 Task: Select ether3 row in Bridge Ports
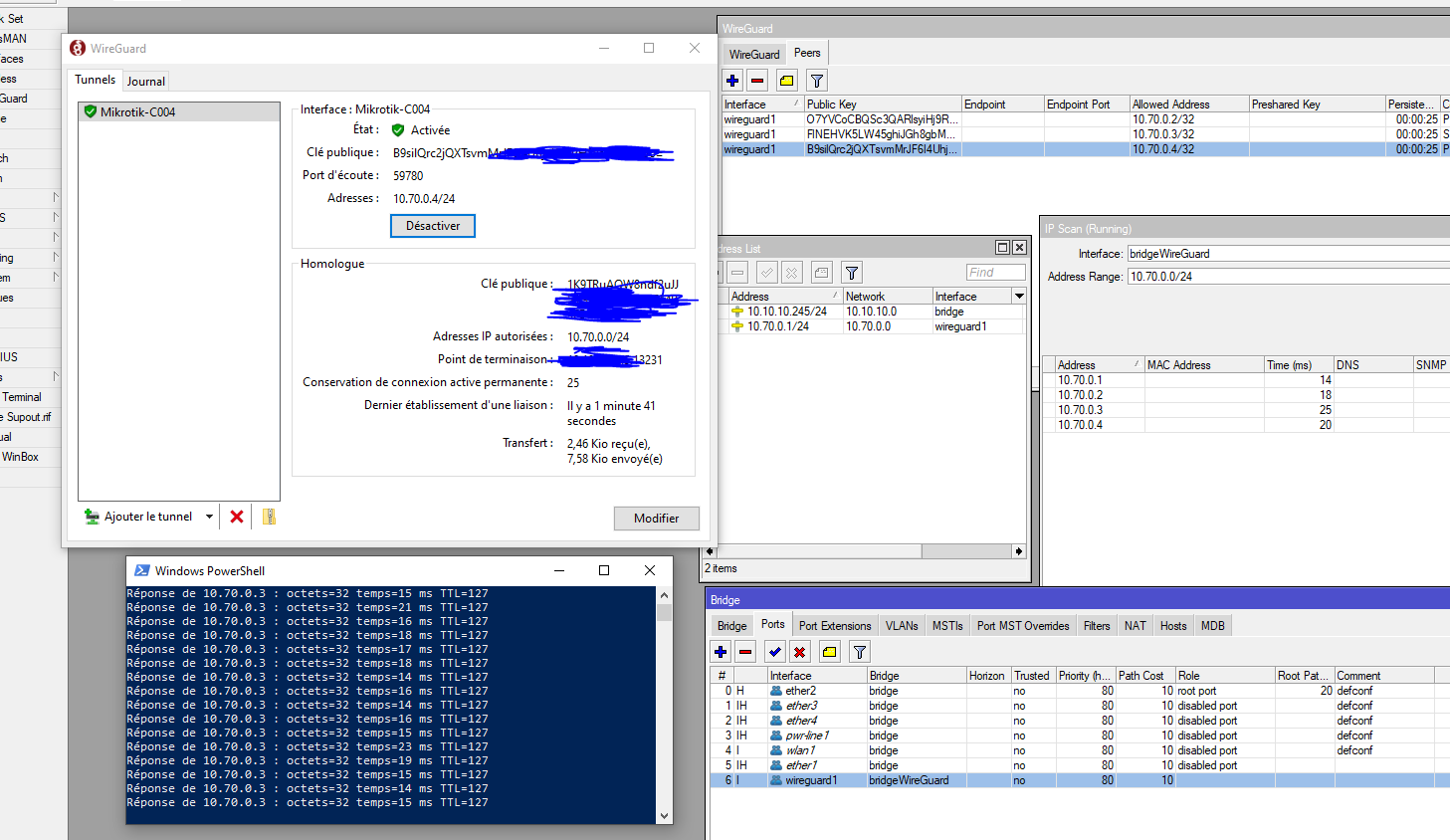1080,706
